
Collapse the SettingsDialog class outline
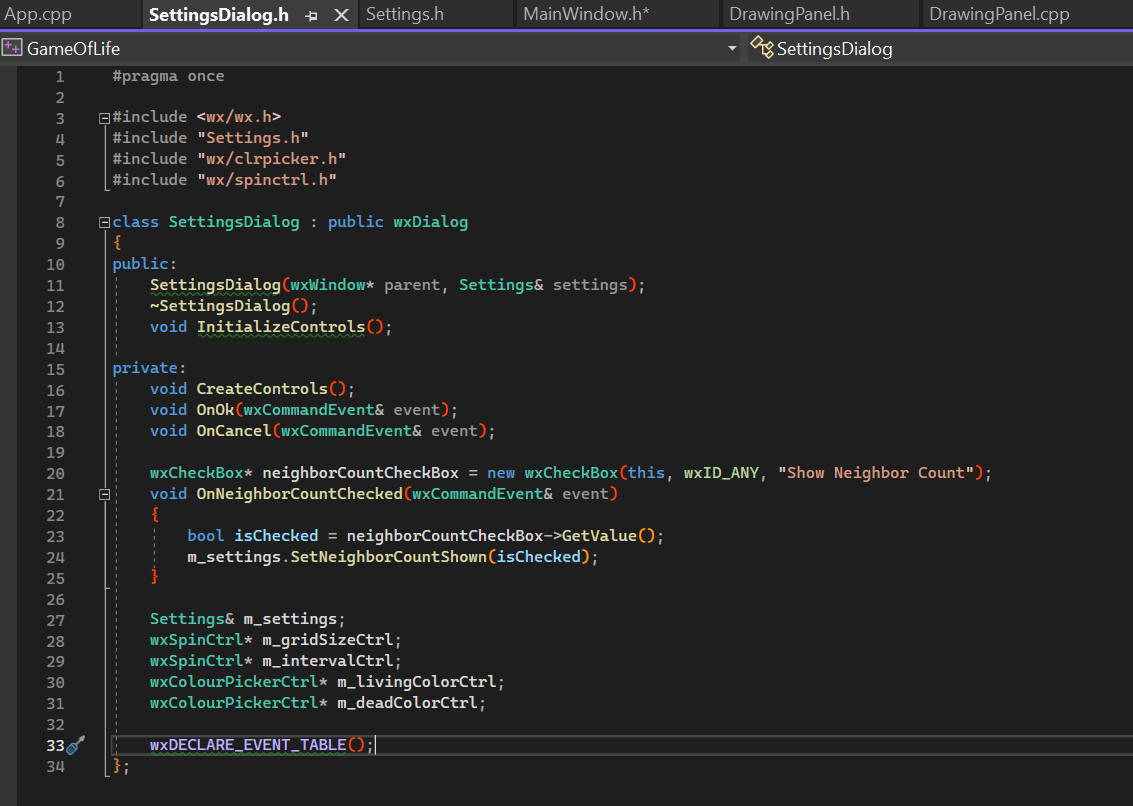[x=104, y=222]
